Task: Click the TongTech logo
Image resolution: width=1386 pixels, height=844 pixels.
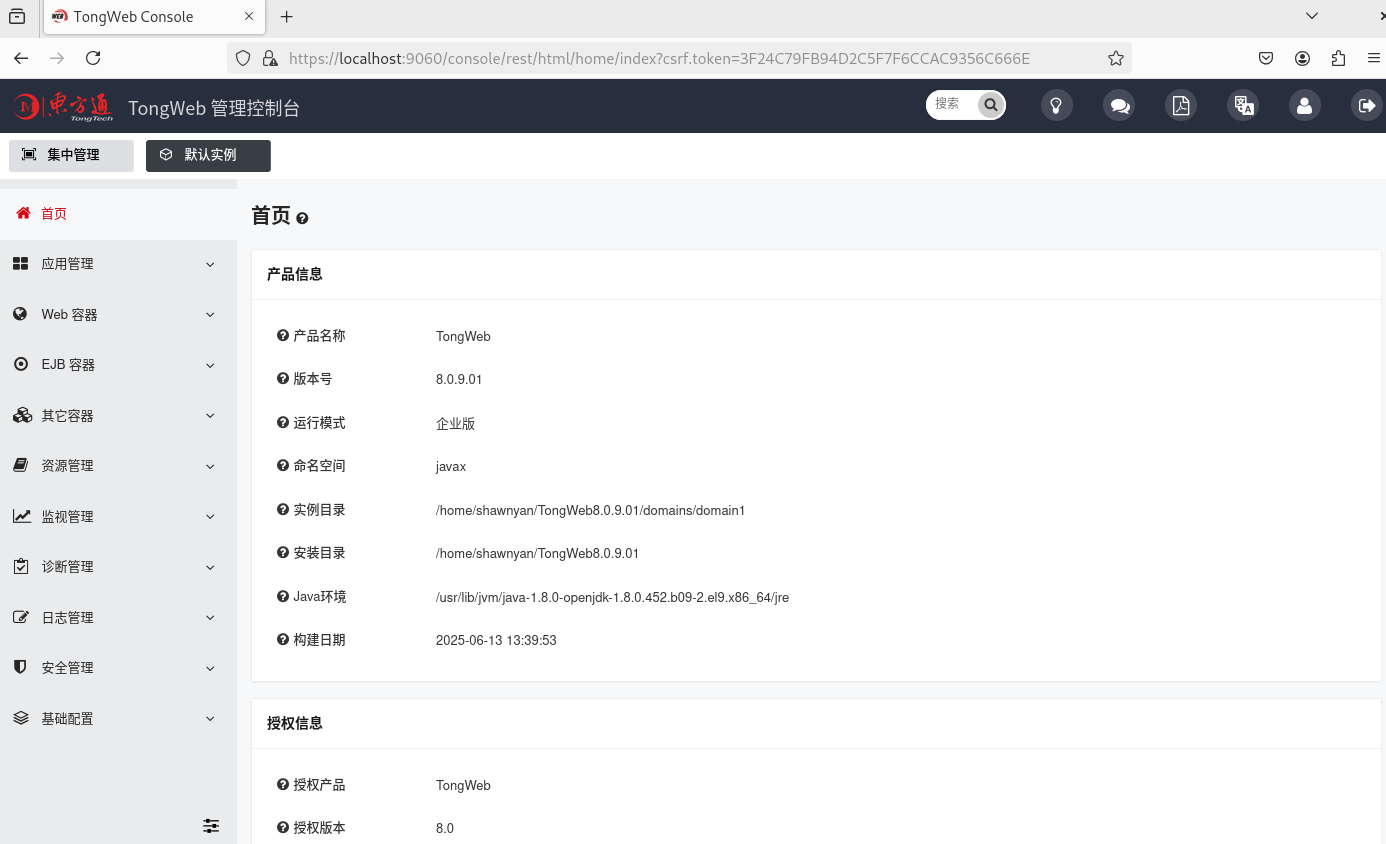Action: pyautogui.click(x=63, y=106)
